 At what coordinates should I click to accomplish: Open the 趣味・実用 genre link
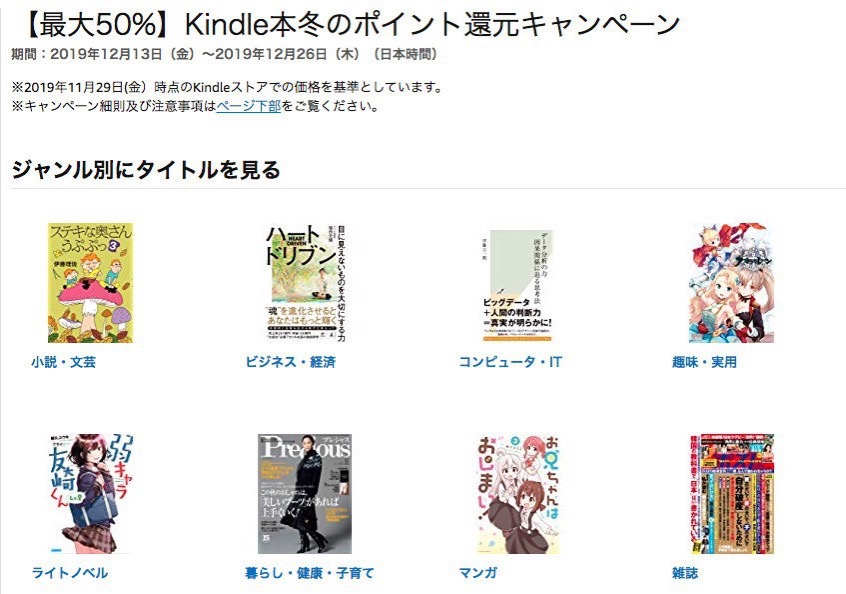point(704,362)
